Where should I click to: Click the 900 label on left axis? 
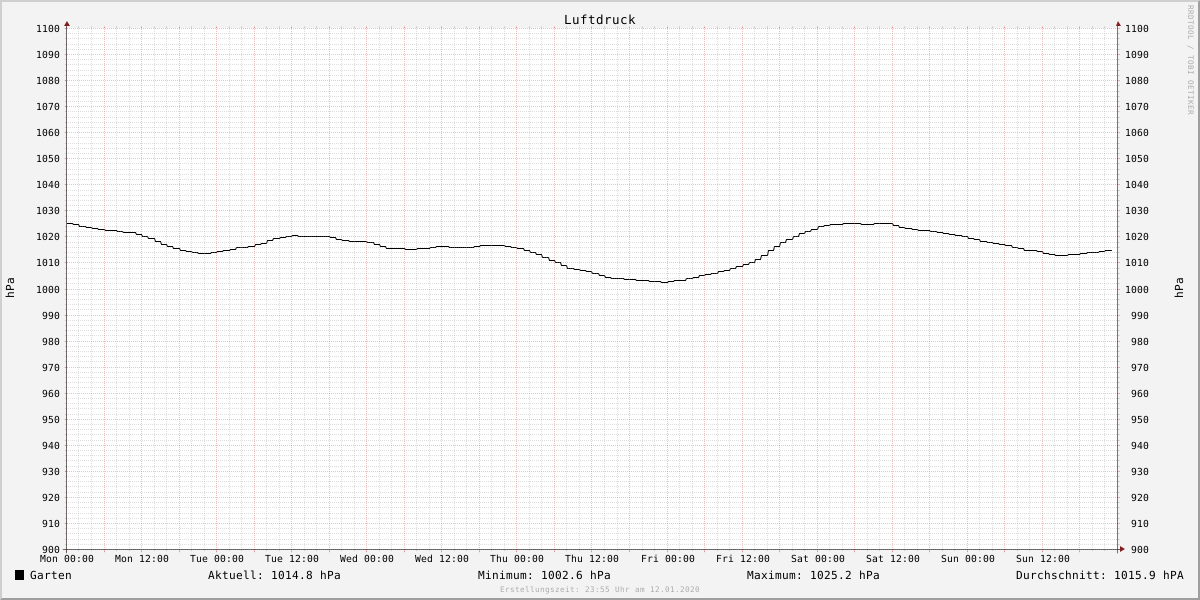coord(51,550)
